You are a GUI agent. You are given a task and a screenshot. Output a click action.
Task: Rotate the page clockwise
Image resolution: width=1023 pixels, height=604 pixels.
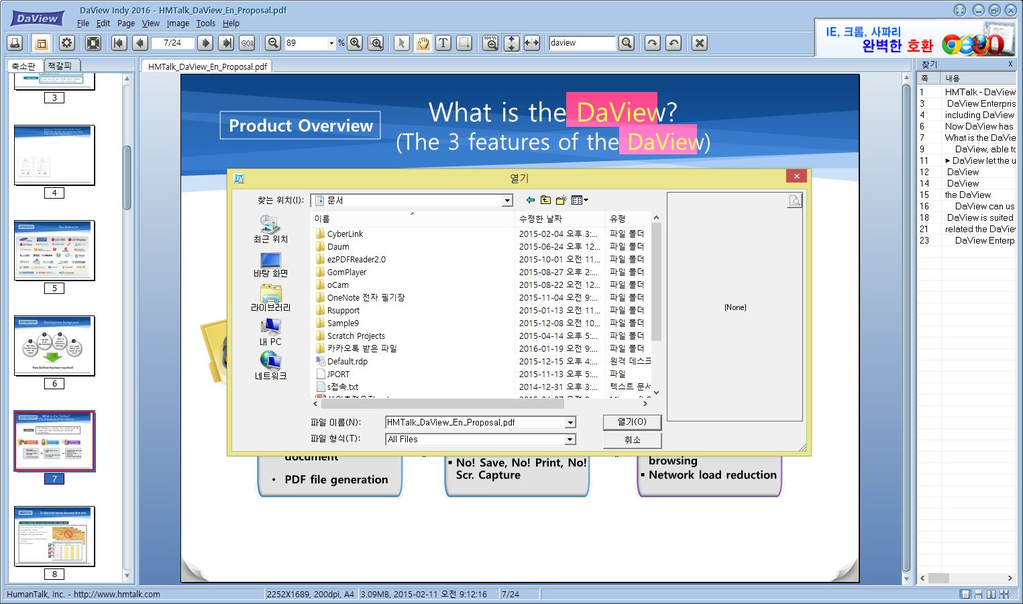652,43
